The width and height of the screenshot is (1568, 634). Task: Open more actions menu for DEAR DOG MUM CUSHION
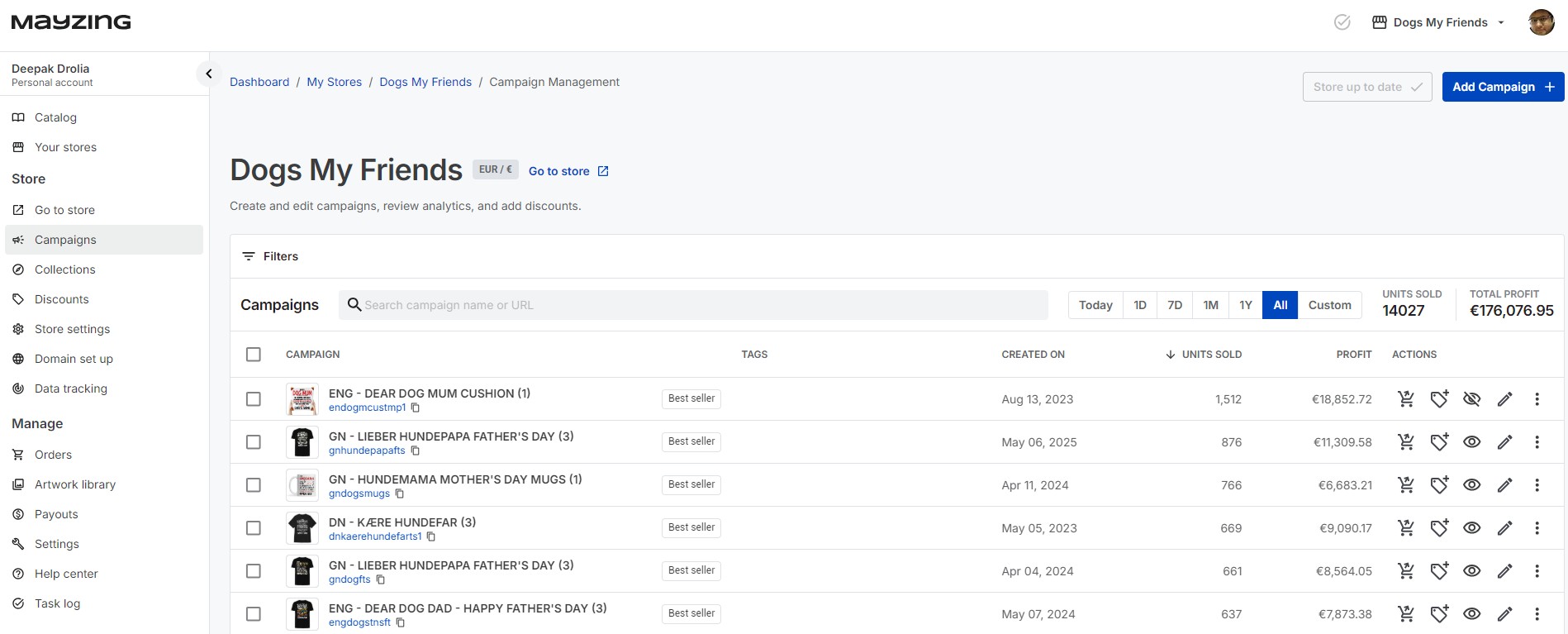[1537, 399]
